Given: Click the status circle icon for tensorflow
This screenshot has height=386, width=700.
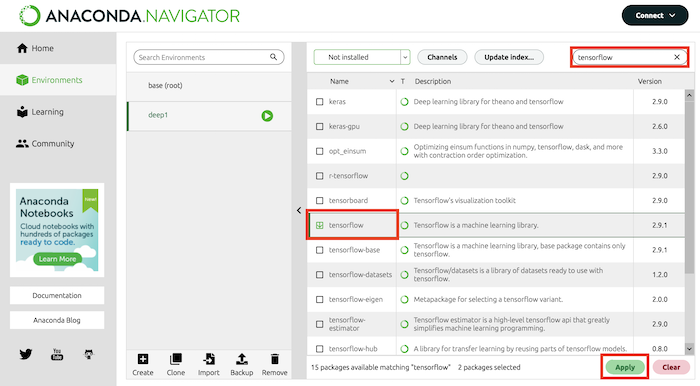Looking at the screenshot, I should tap(404, 225).
